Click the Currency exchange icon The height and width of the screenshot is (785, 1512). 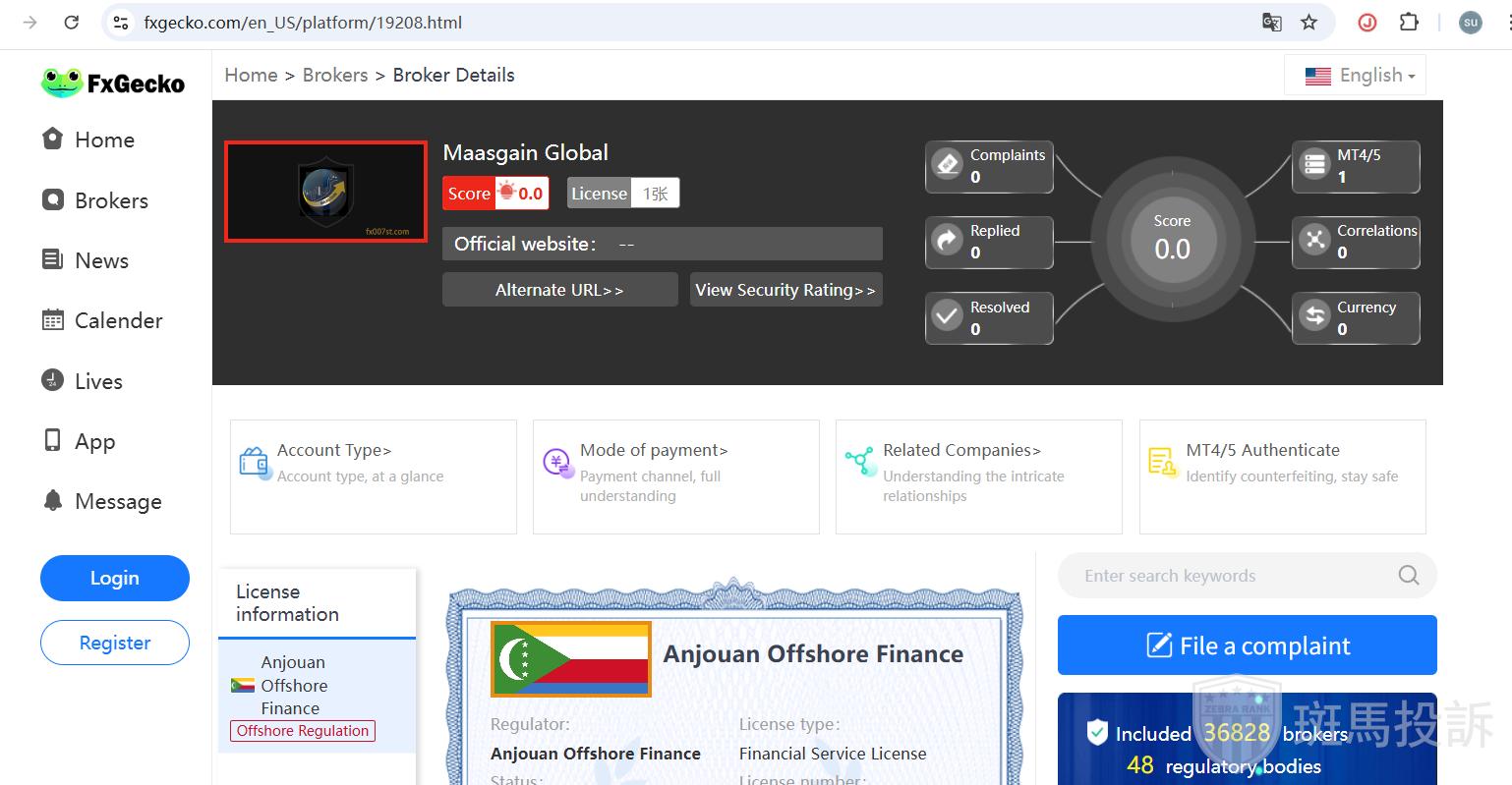pyautogui.click(x=1314, y=316)
